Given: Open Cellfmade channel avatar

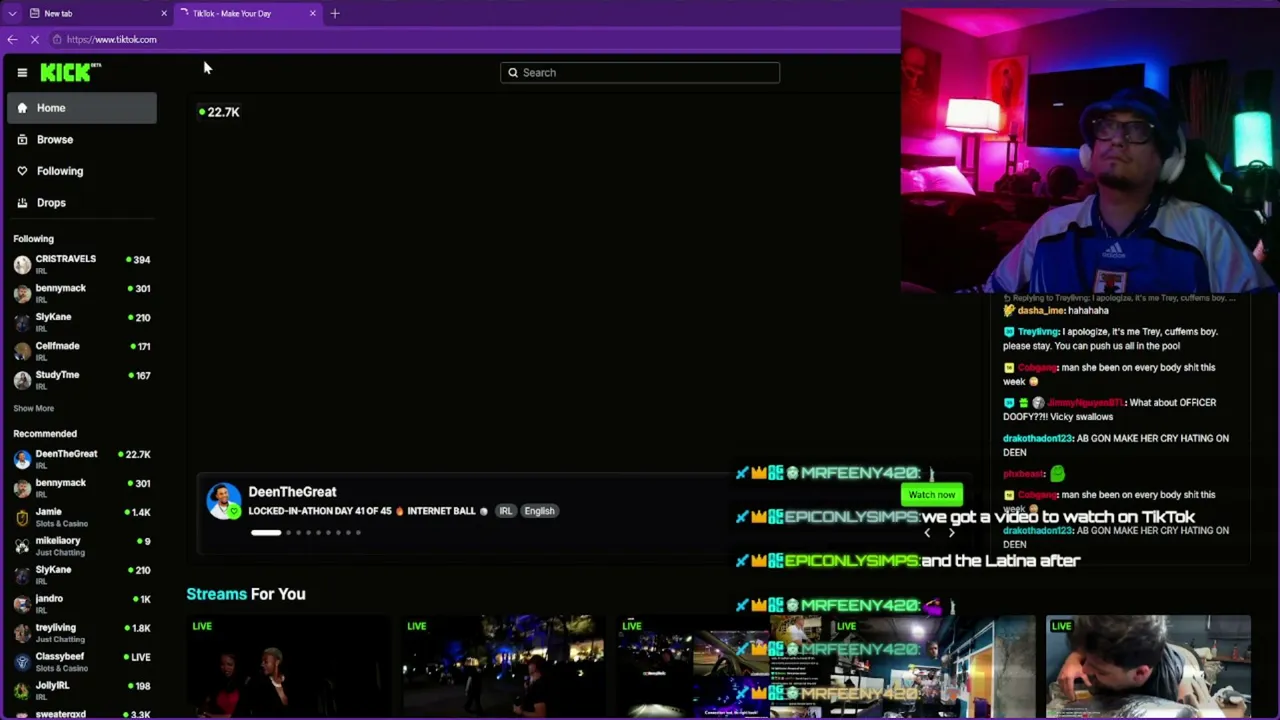Looking at the screenshot, I should pyautogui.click(x=22, y=351).
